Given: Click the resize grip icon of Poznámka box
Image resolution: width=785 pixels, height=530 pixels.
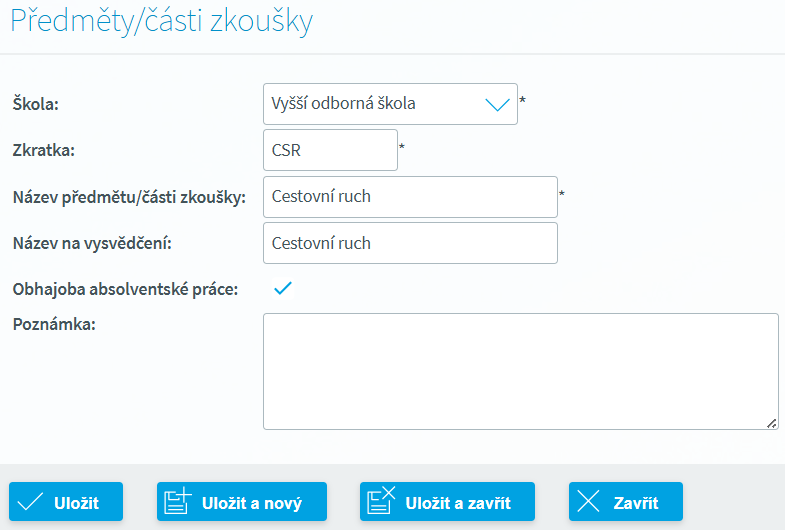Looking at the screenshot, I should point(771,423).
